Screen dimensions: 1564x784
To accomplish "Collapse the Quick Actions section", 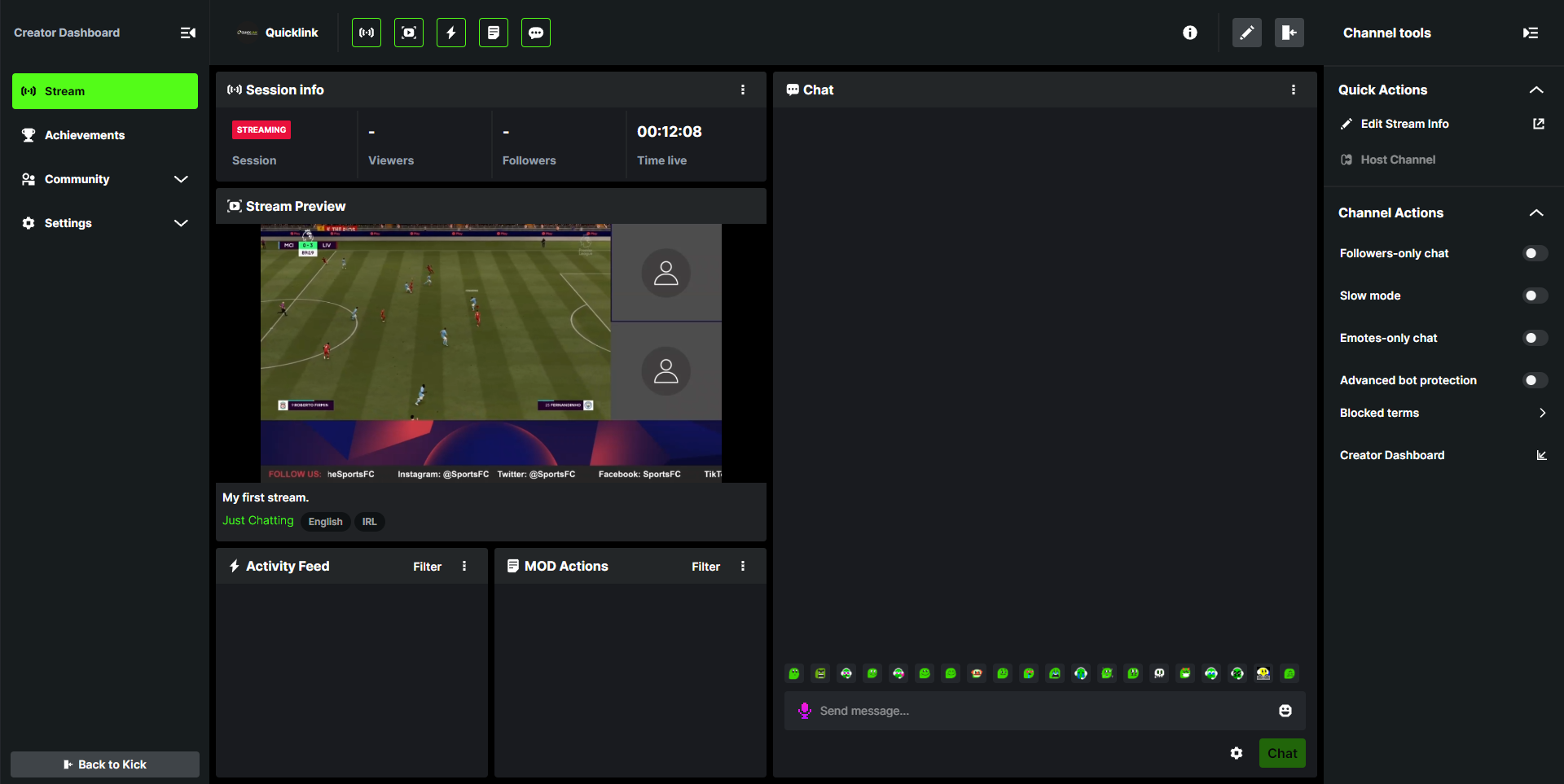I will (x=1536, y=90).
